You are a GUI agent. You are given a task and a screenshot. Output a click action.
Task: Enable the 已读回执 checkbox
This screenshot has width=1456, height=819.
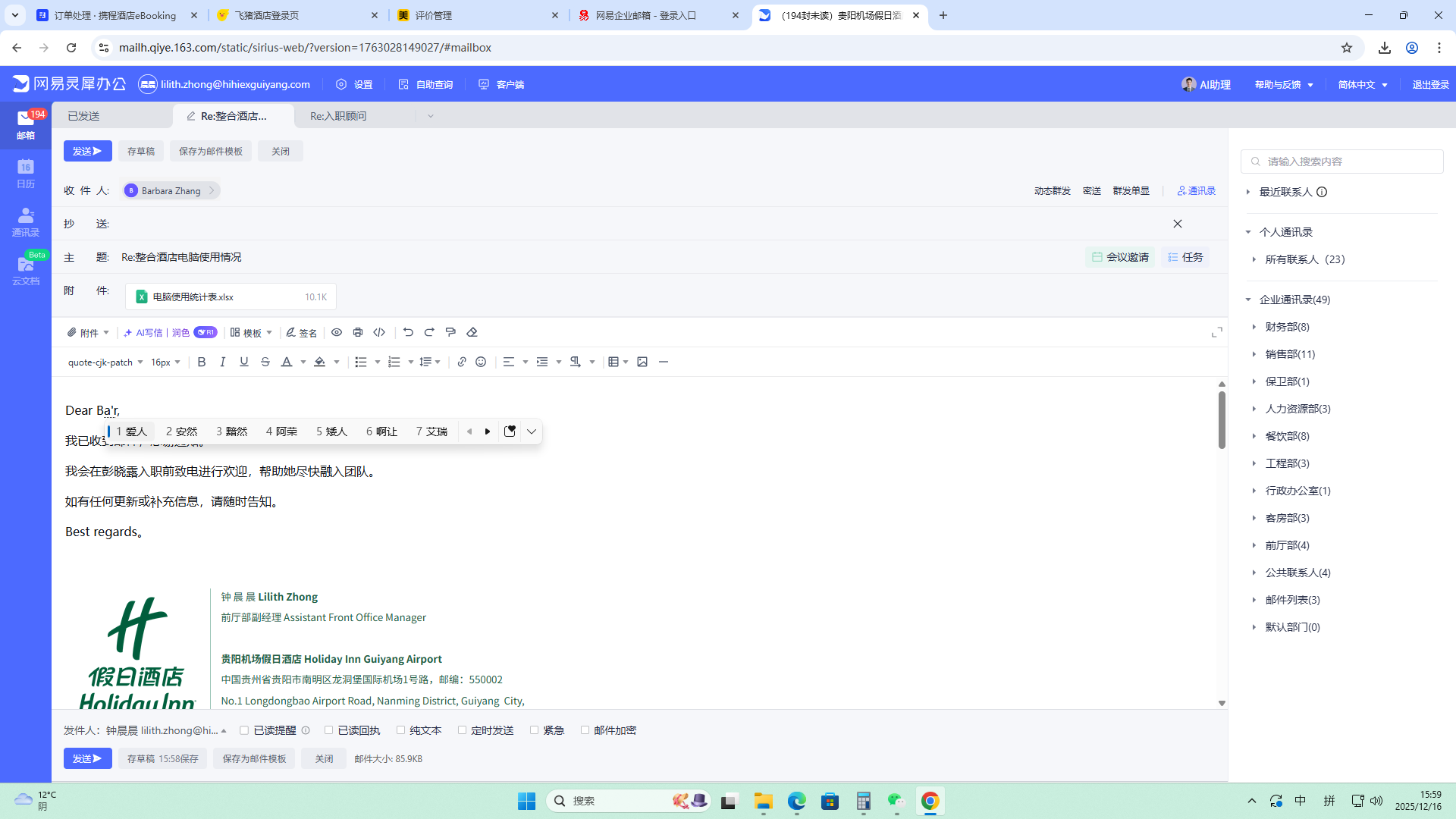pyautogui.click(x=329, y=730)
